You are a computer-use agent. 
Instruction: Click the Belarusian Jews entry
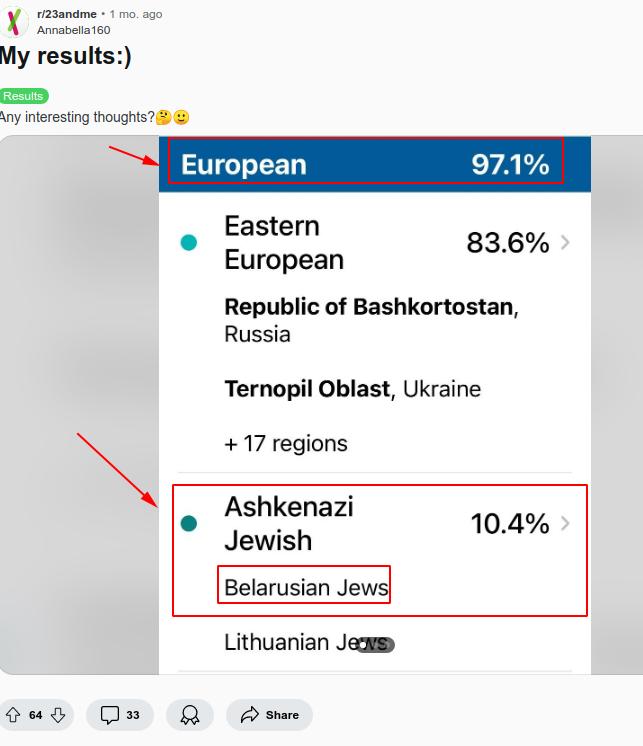(305, 587)
